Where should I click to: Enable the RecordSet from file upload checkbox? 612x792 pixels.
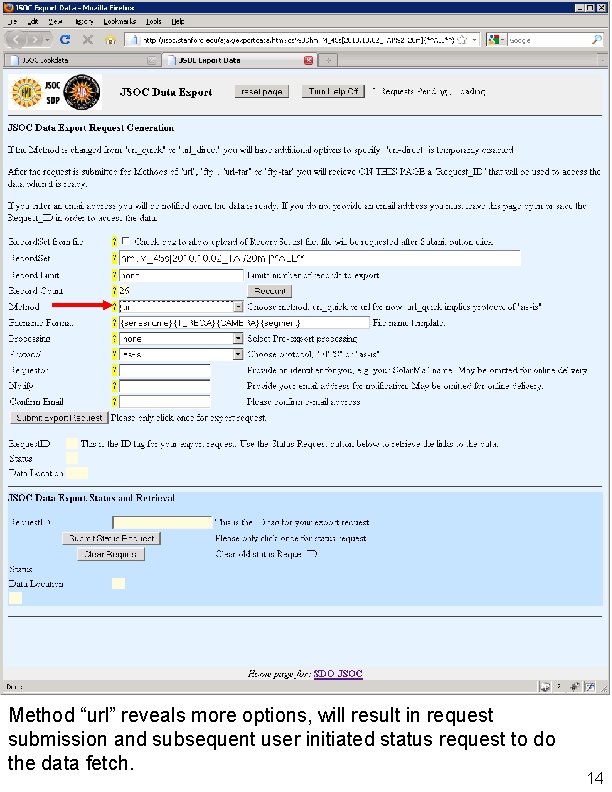125,241
